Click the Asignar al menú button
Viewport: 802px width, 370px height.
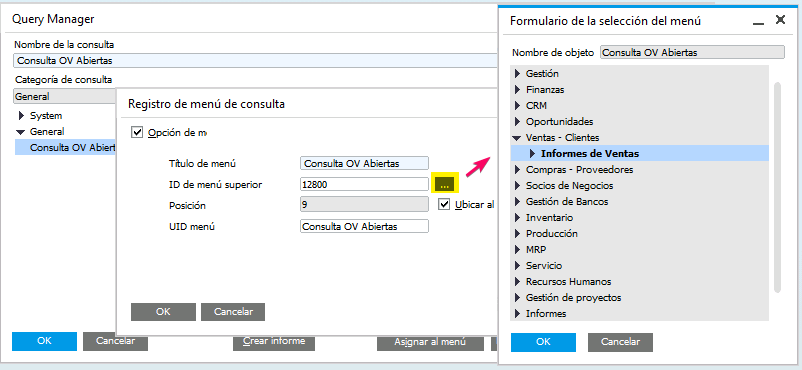430,342
